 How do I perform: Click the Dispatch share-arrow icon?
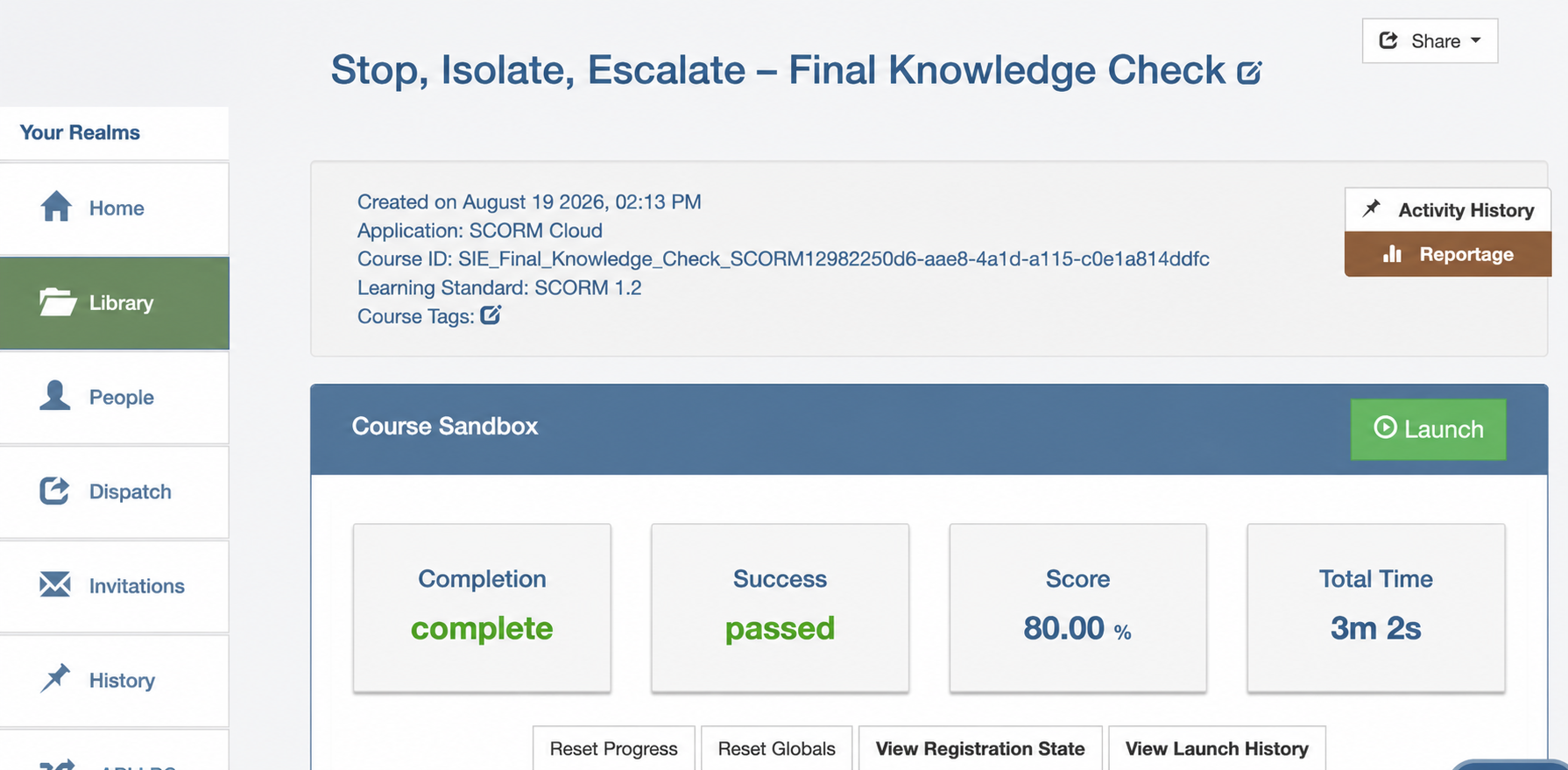pyautogui.click(x=54, y=491)
